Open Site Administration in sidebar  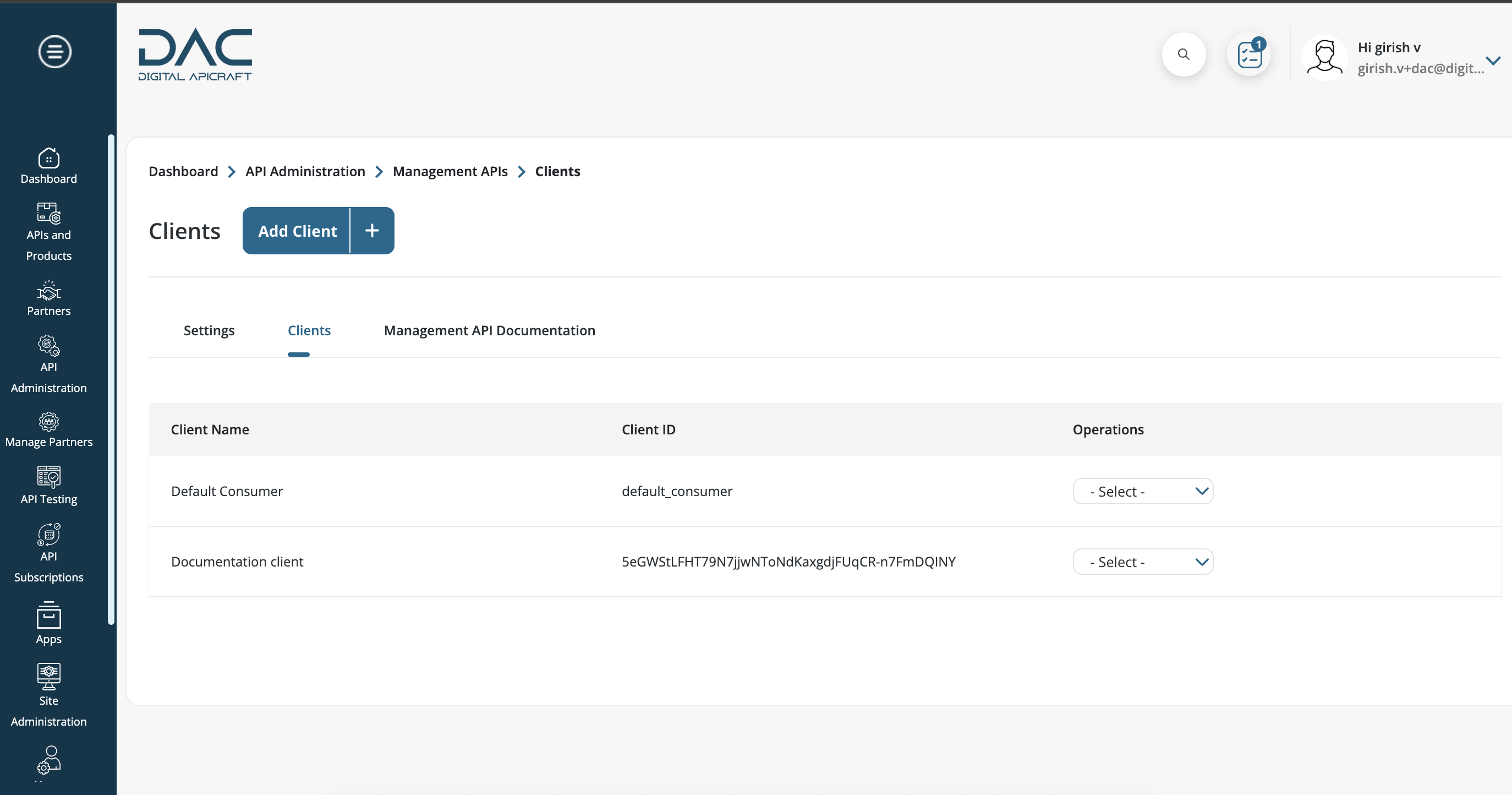pos(49,696)
